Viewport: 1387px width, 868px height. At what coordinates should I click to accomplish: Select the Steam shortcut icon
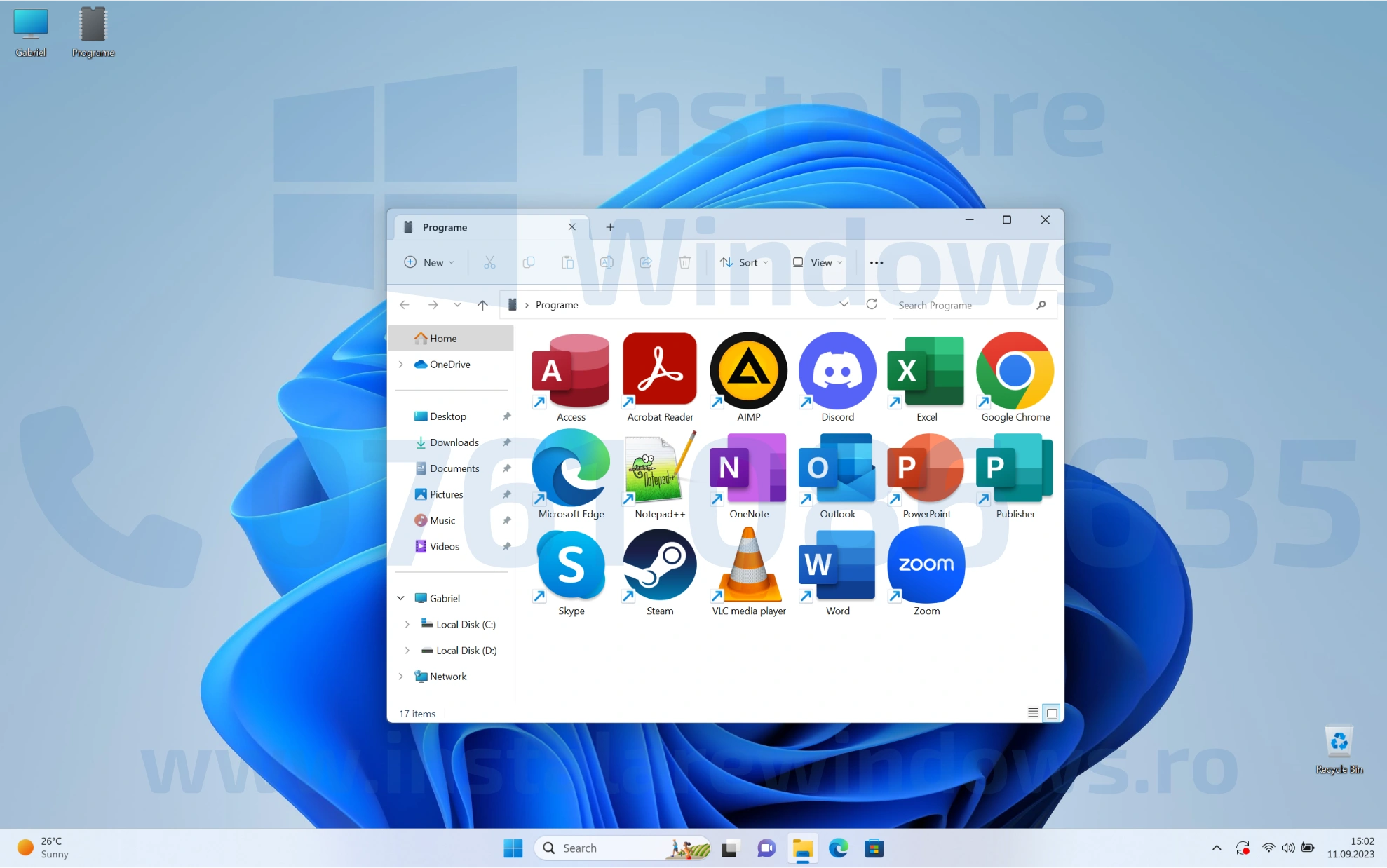659,566
